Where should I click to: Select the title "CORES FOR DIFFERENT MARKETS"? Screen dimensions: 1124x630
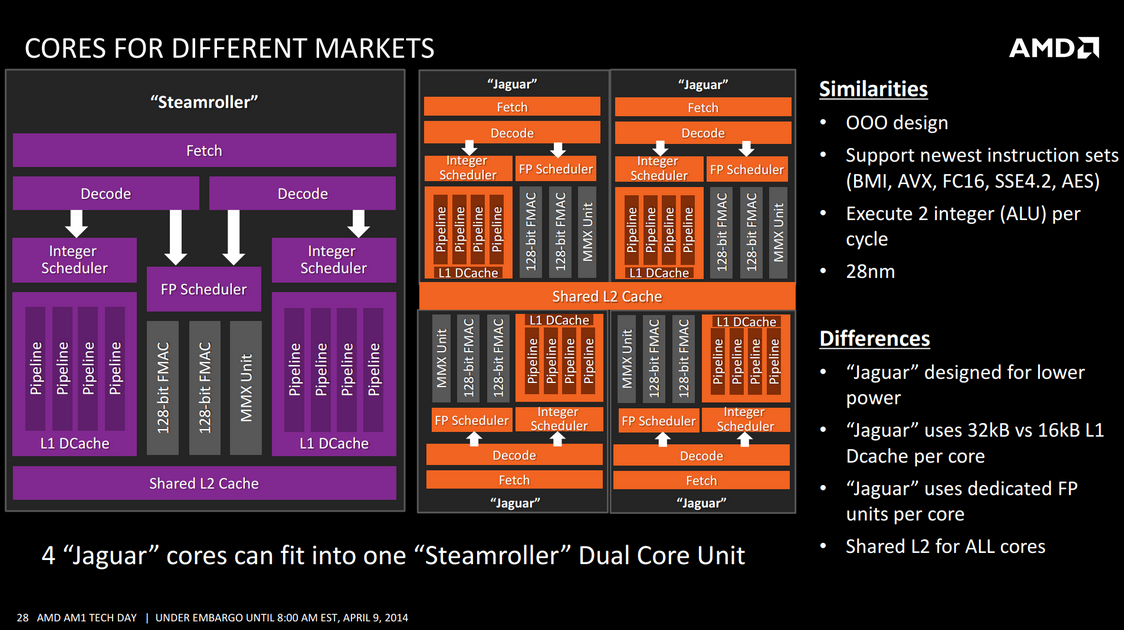pyautogui.click(x=229, y=49)
